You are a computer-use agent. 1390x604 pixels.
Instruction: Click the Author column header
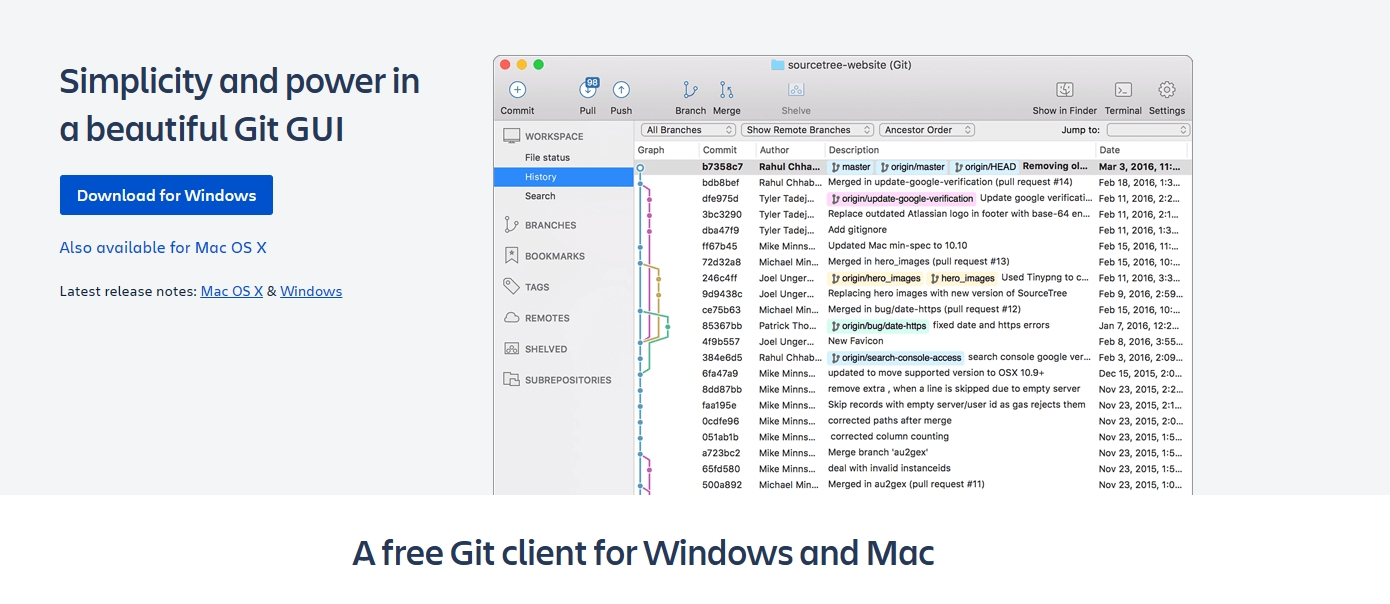click(x=774, y=150)
